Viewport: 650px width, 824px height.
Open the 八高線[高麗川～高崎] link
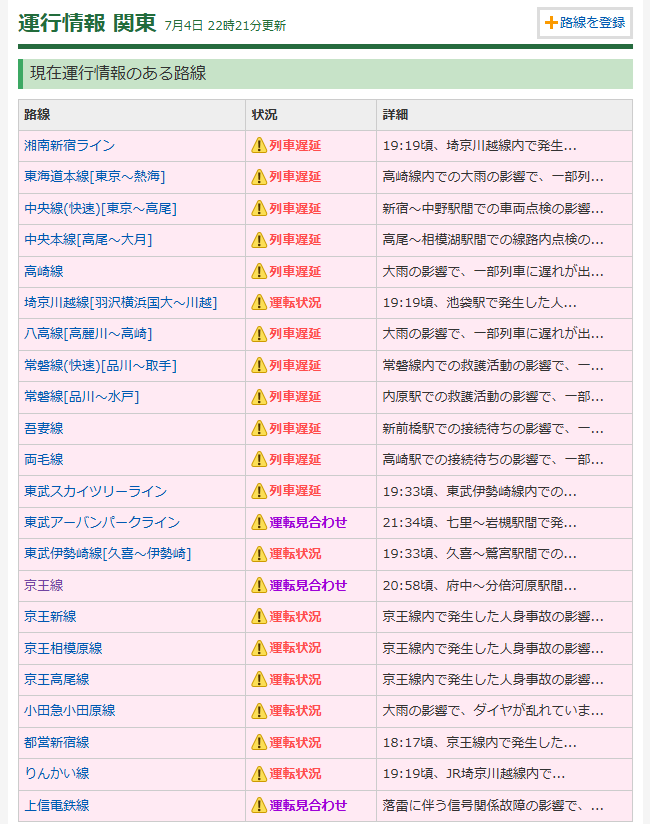88,334
